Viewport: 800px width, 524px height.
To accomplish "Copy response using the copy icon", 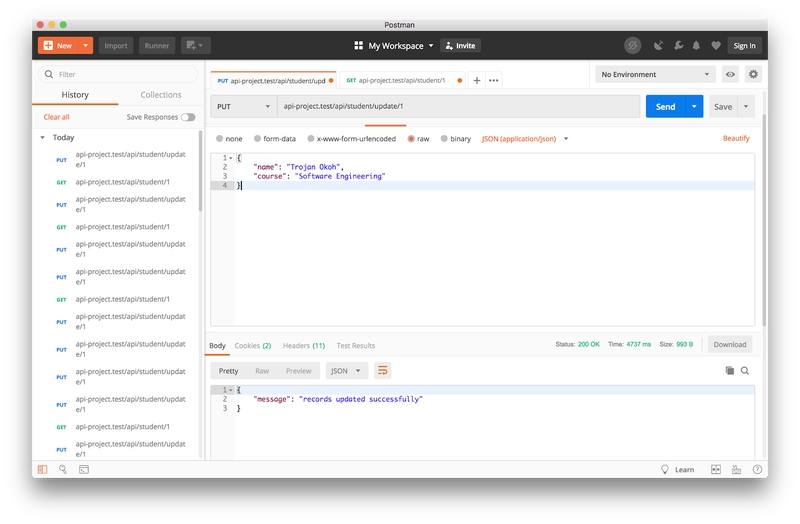I will click(730, 371).
